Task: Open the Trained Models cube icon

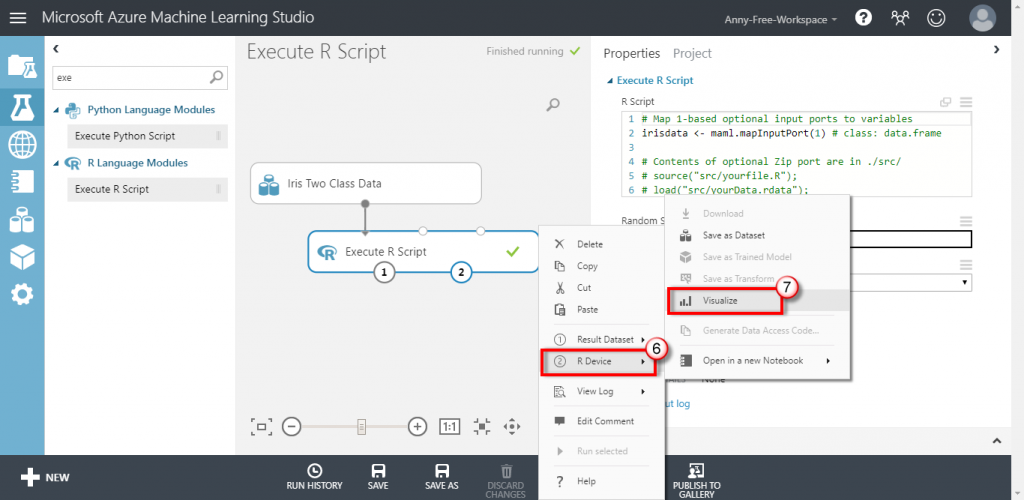Action: coord(22,257)
